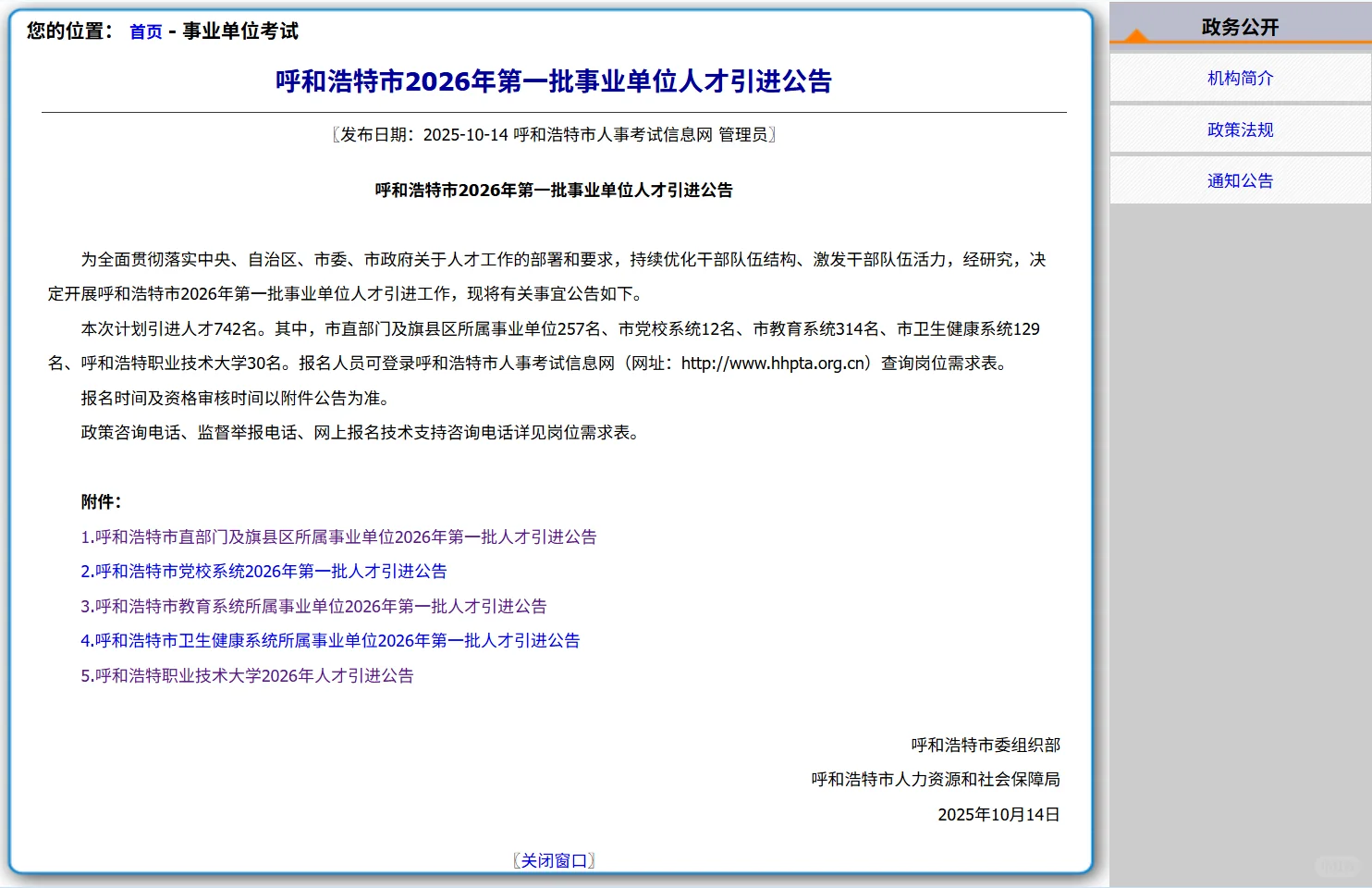Screen dimensions: 1372x888
Task: Open the 机构简介 sidebar item
Action: 1240,79
